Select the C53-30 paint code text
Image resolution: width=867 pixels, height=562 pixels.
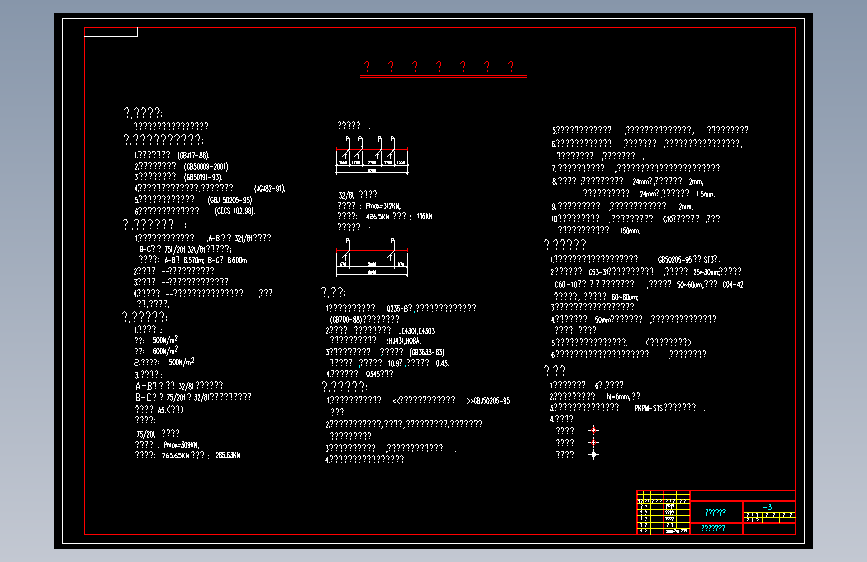[x=599, y=272]
